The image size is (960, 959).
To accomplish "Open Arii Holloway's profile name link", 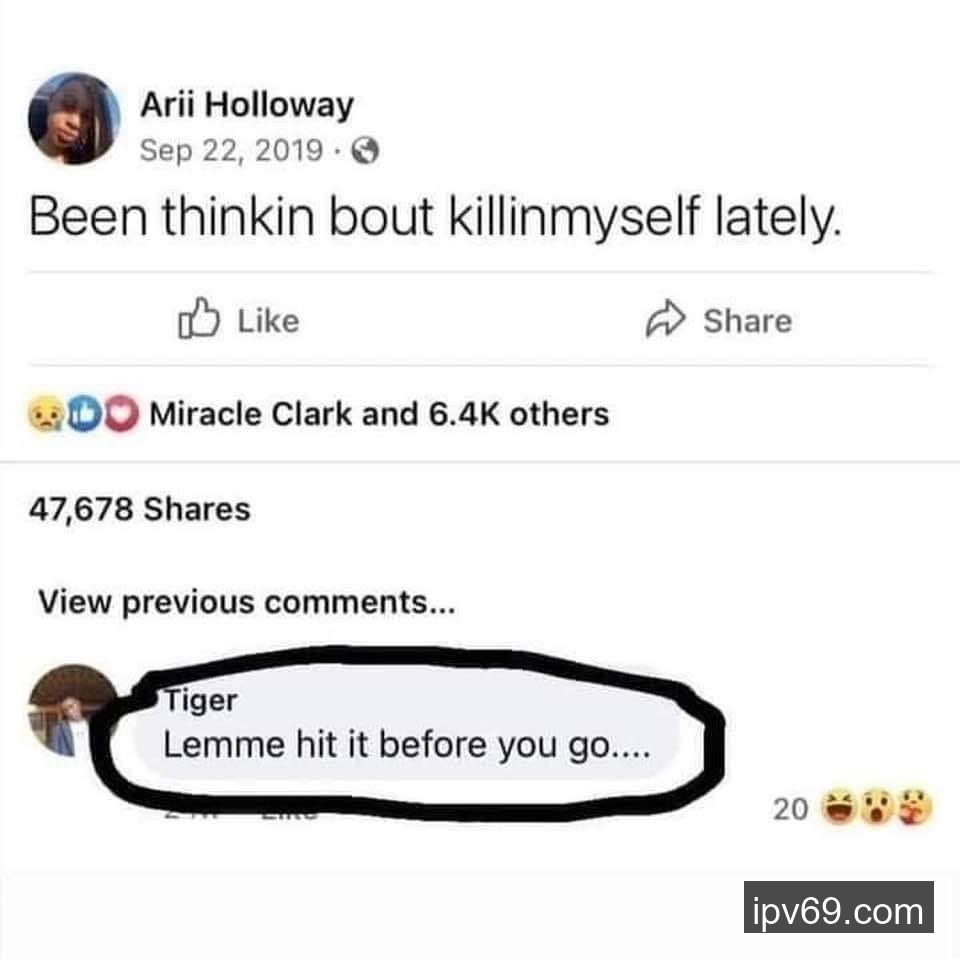I will [247, 105].
